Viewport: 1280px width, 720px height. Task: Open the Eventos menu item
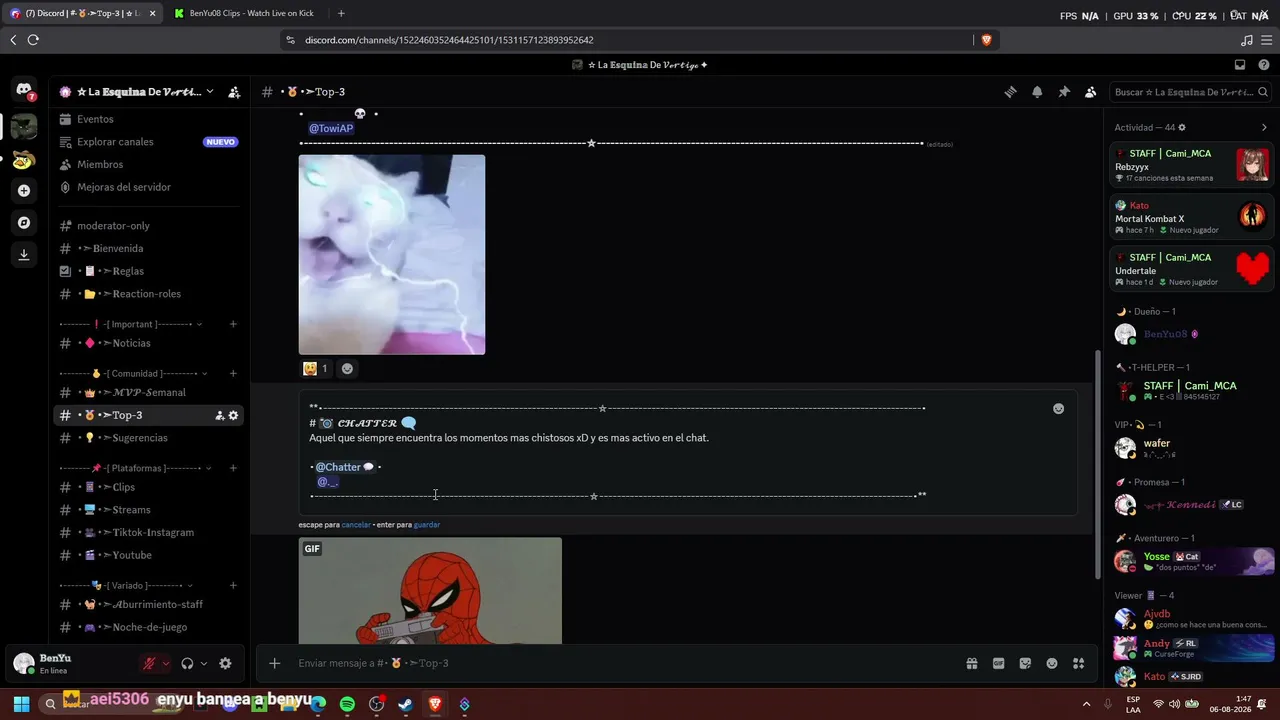point(149,119)
